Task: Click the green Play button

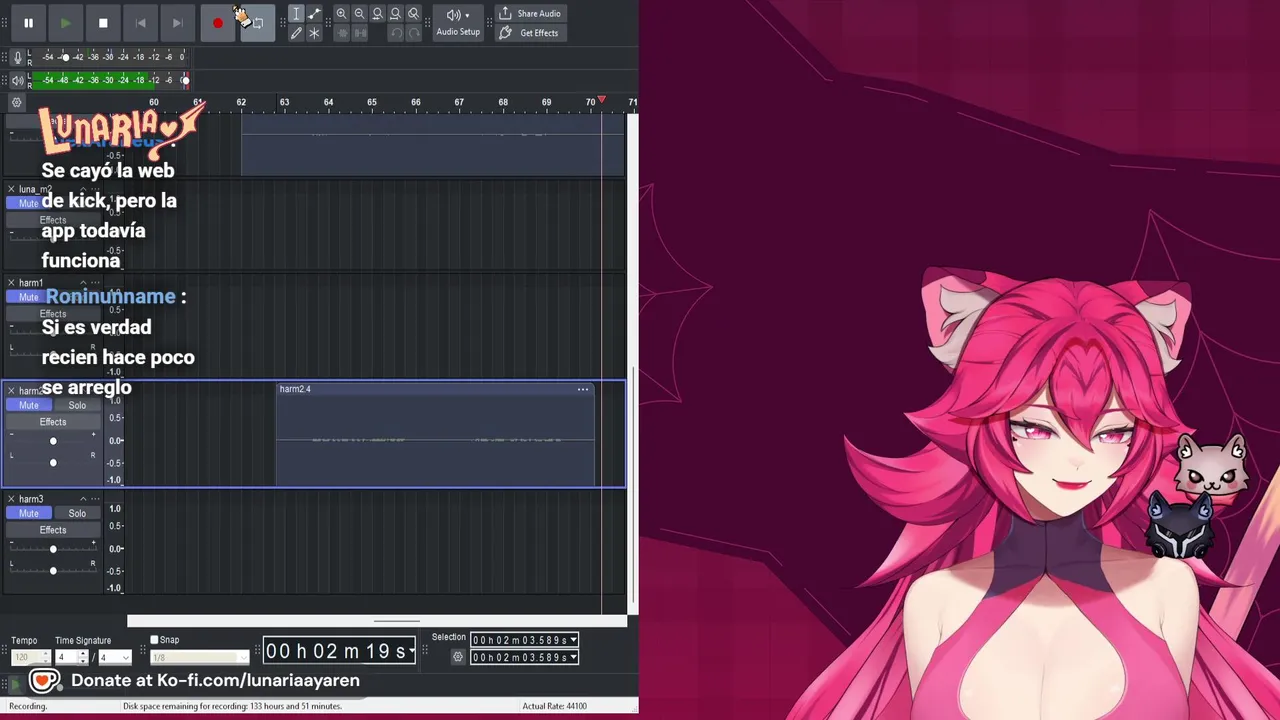Action: point(65,23)
